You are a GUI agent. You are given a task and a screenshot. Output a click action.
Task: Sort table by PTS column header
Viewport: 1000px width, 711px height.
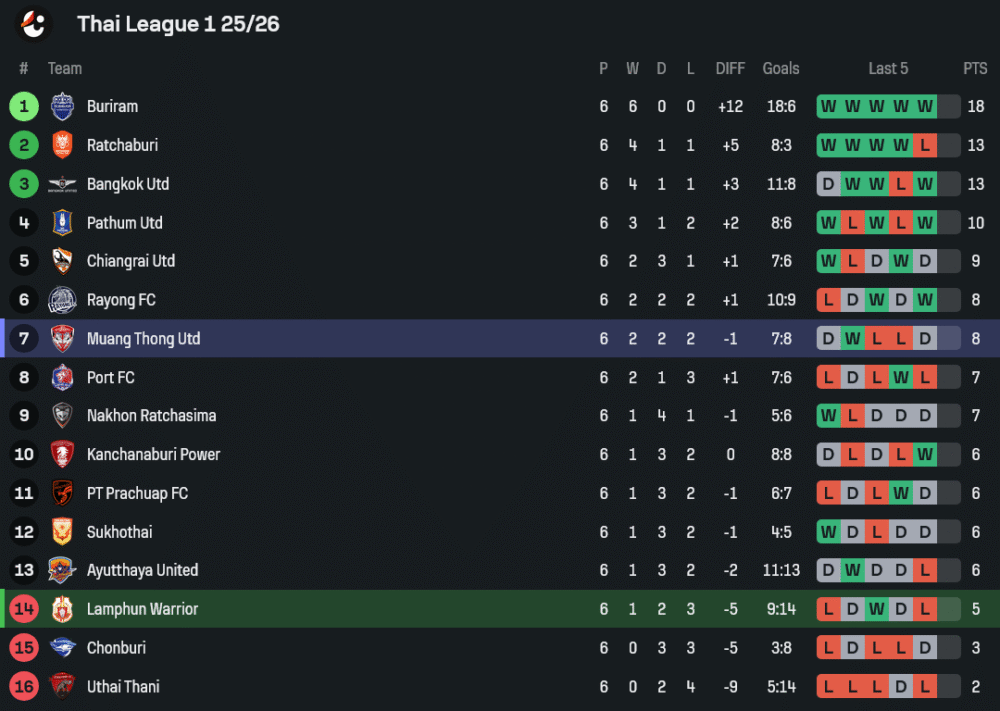tap(975, 68)
